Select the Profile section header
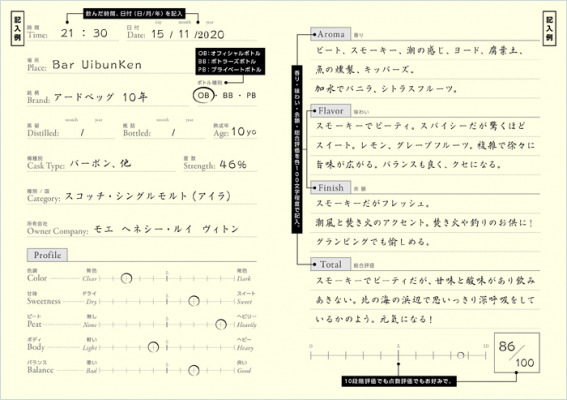The image size is (567, 400). pyautogui.click(x=47, y=255)
